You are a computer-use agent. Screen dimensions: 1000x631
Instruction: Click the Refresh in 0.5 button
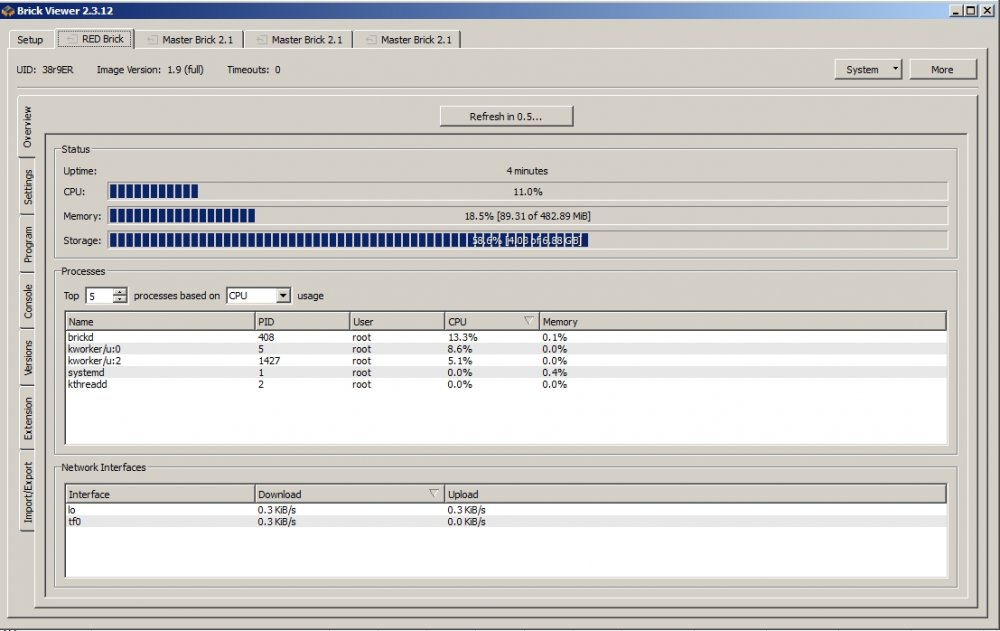tap(506, 115)
